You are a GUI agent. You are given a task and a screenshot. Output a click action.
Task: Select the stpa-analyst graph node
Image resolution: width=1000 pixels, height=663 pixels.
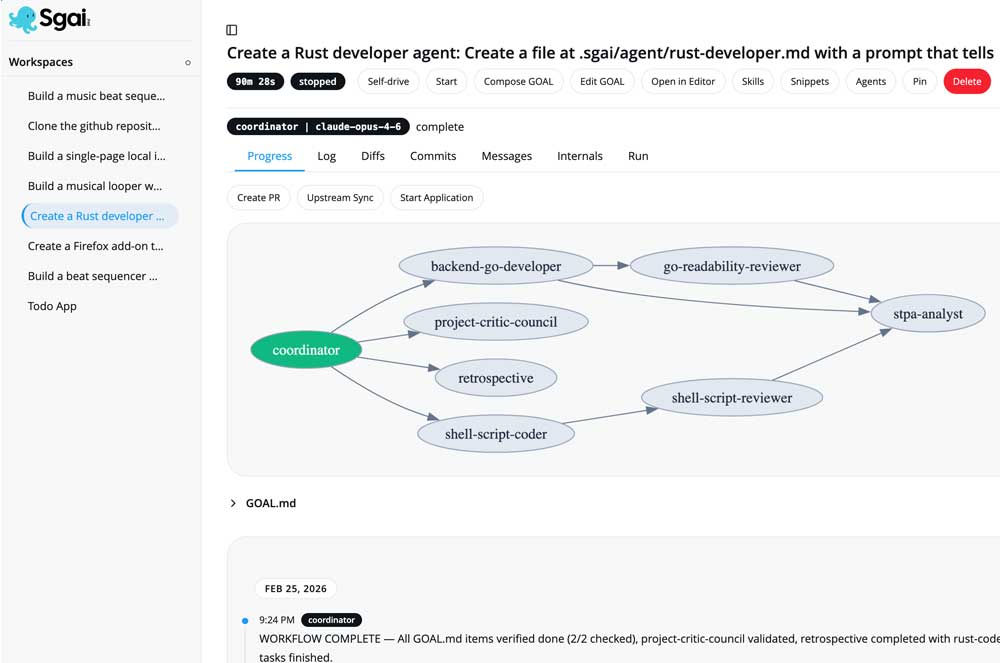928,314
